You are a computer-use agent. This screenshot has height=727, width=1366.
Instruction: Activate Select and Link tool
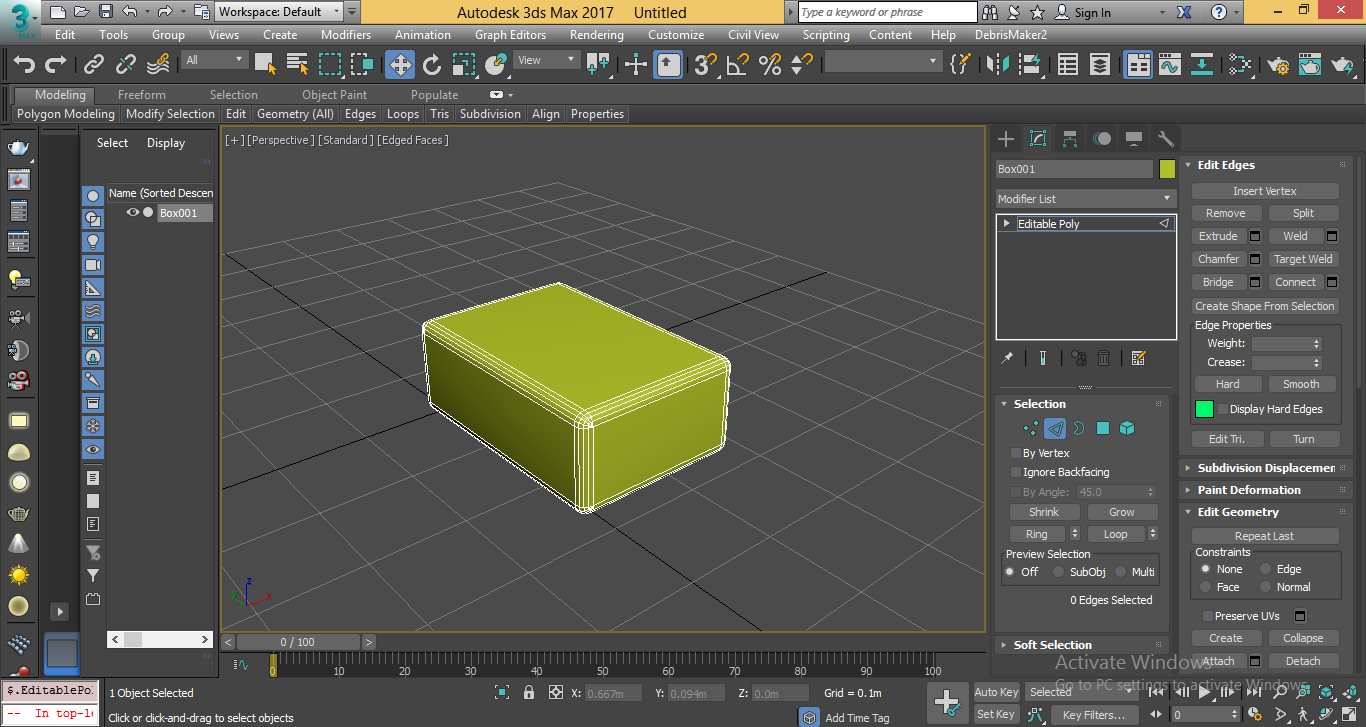click(x=94, y=65)
